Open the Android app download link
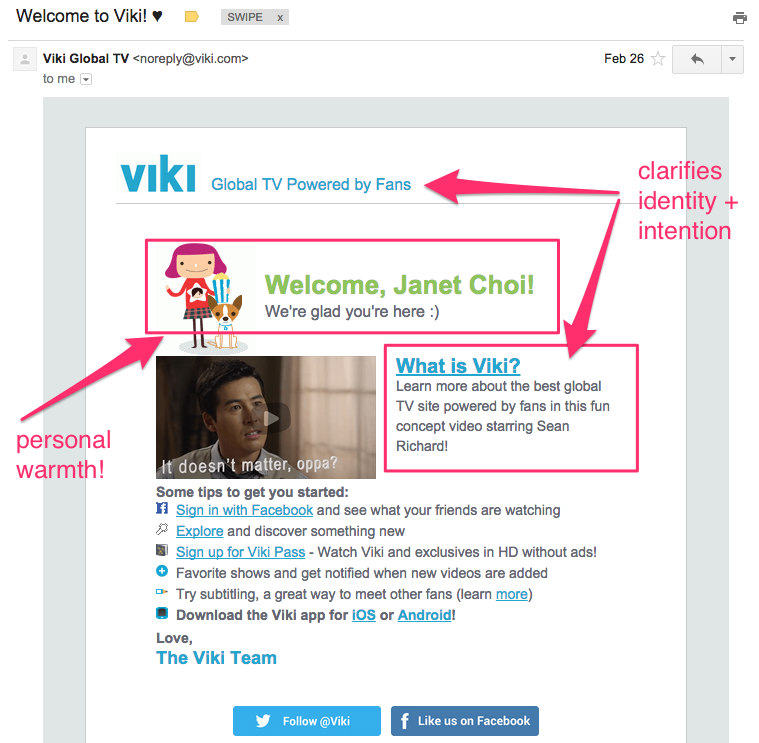Viewport: 759px width, 743px height. point(425,615)
